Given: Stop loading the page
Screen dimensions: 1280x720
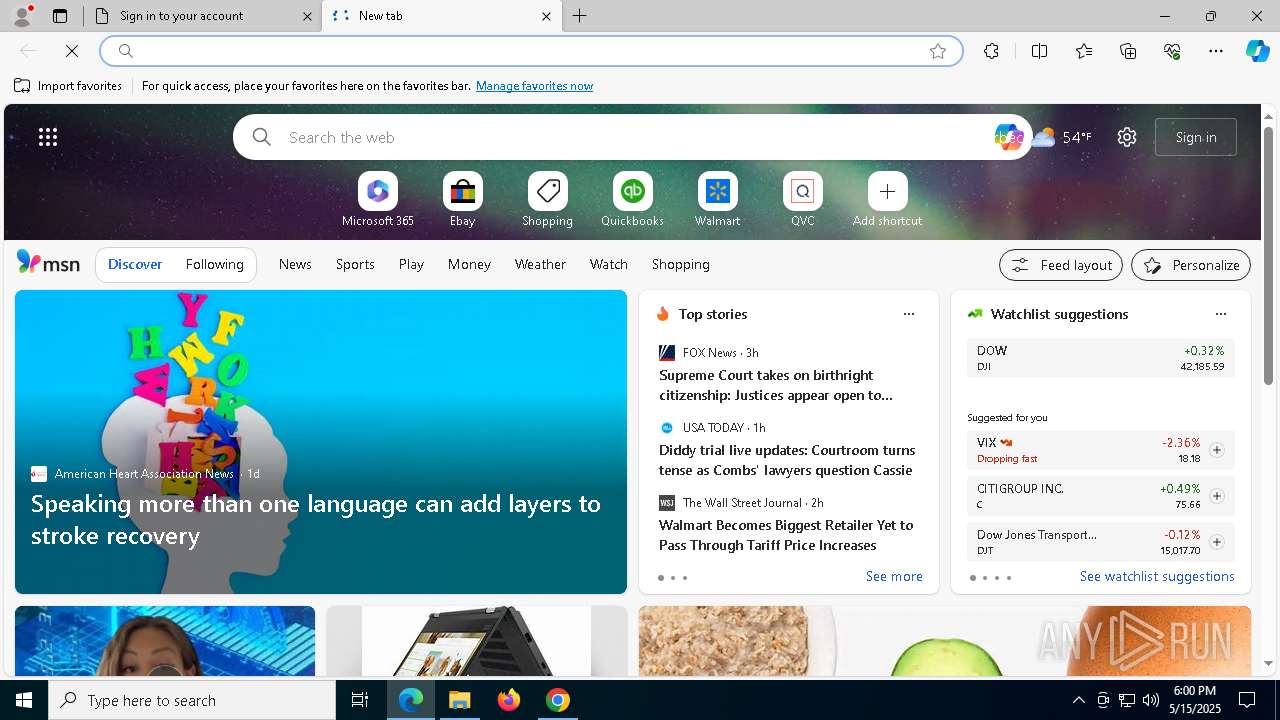Looking at the screenshot, I should click(72, 51).
